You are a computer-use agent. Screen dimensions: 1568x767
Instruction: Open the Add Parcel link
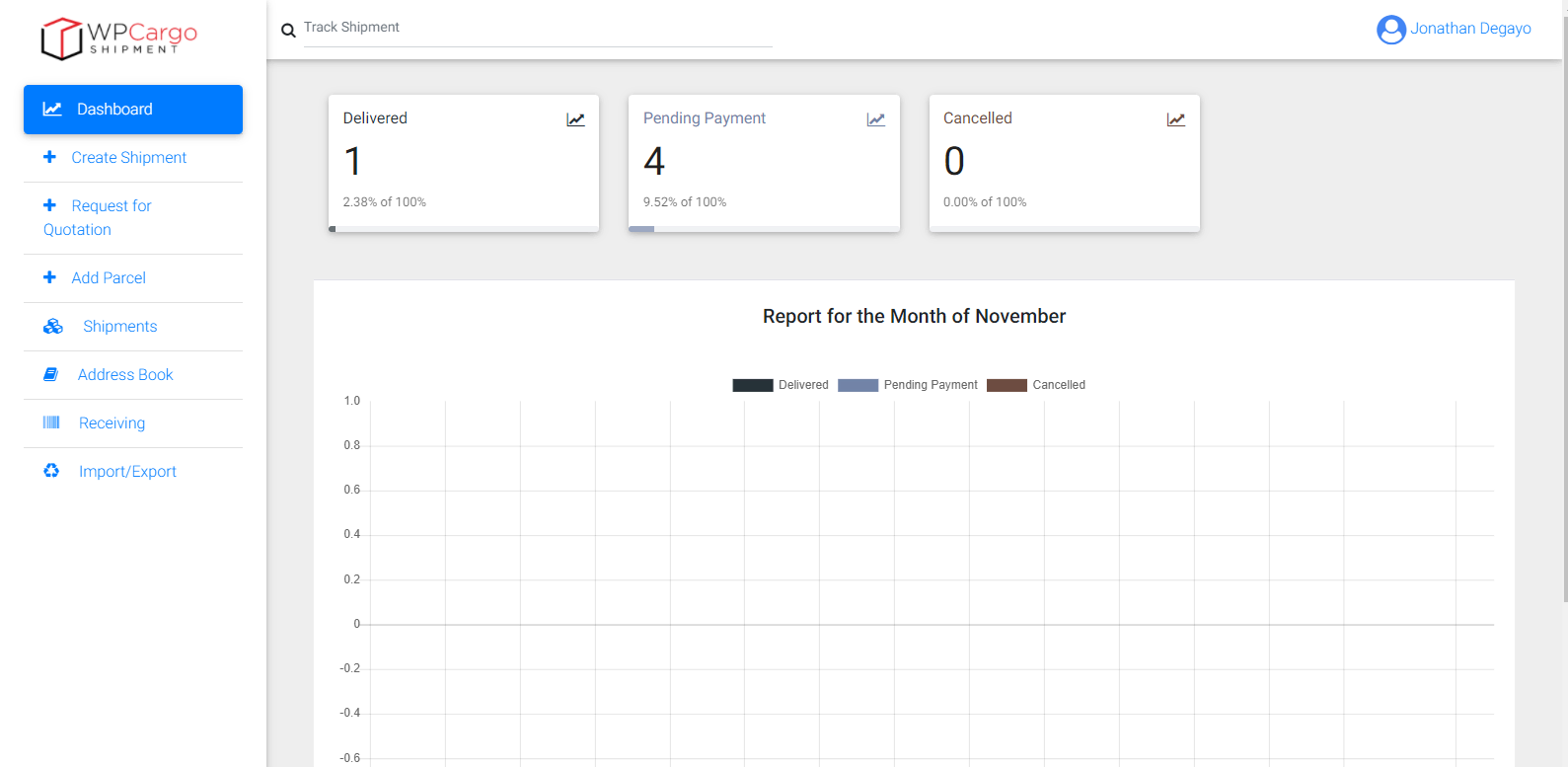[109, 278]
